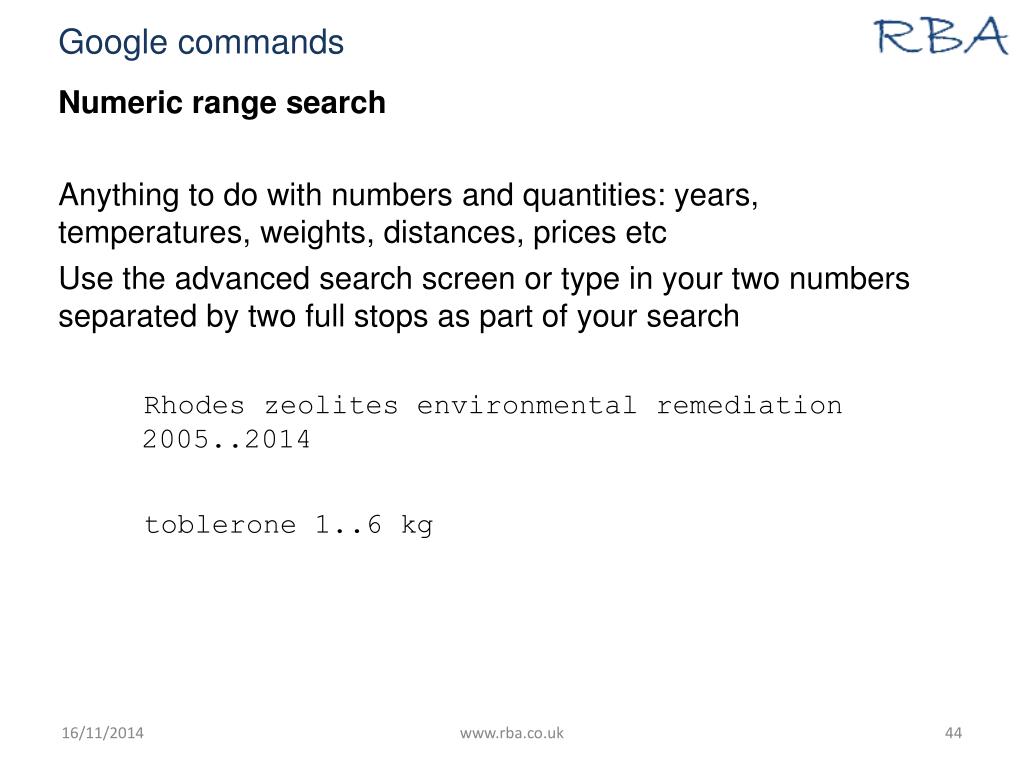This screenshot has width=1024, height=768.
Task: Click the RBA logo
Action: coord(941,35)
